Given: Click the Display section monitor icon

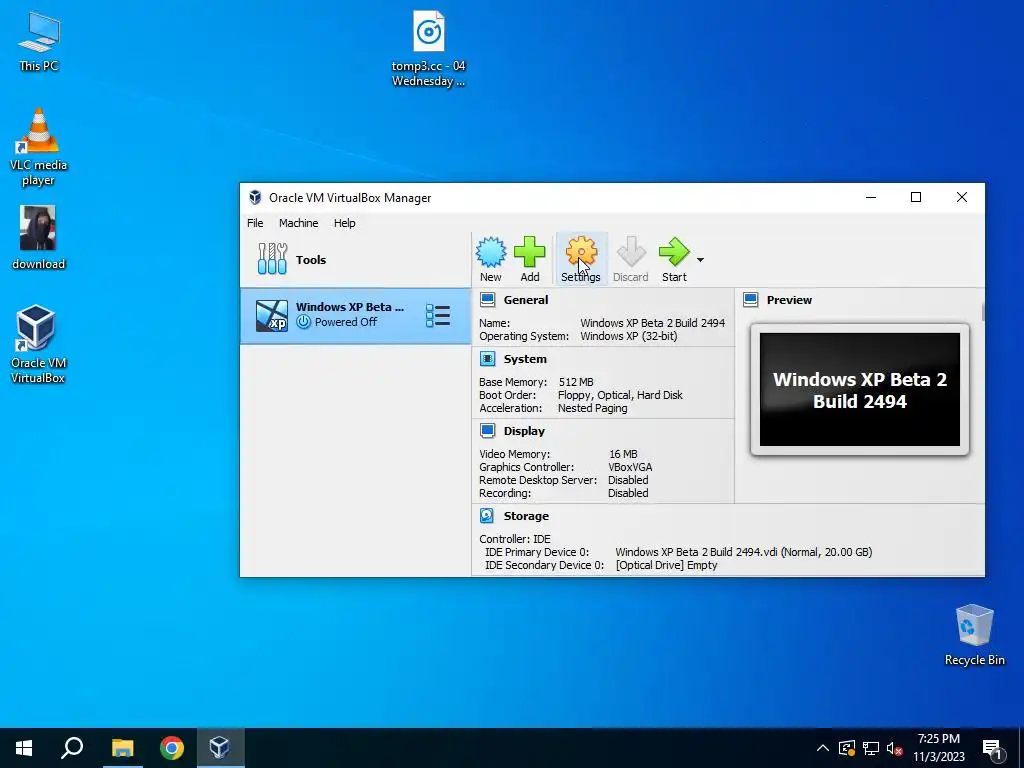Looking at the screenshot, I should (x=487, y=430).
